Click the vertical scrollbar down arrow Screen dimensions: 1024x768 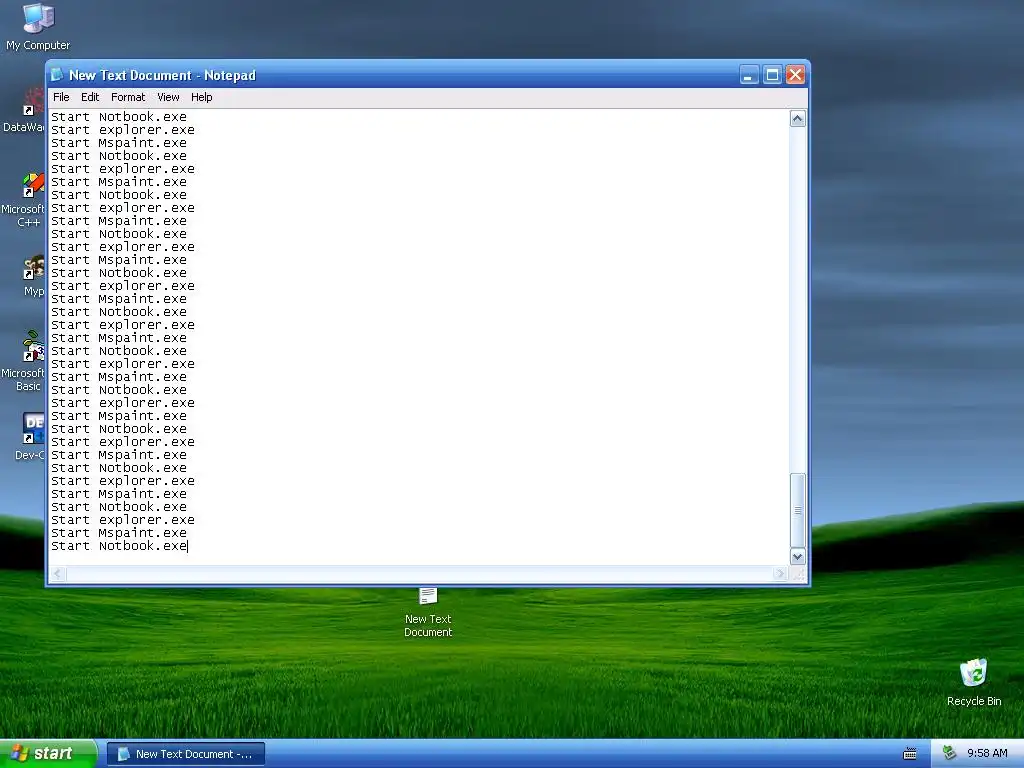point(797,556)
